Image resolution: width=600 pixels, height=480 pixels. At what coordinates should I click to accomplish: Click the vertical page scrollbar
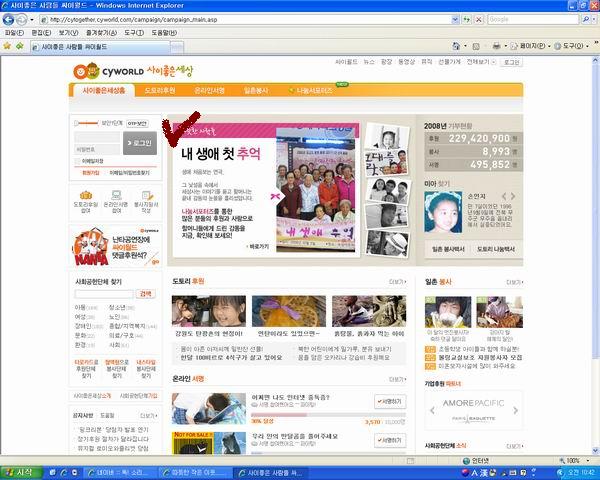point(595,256)
